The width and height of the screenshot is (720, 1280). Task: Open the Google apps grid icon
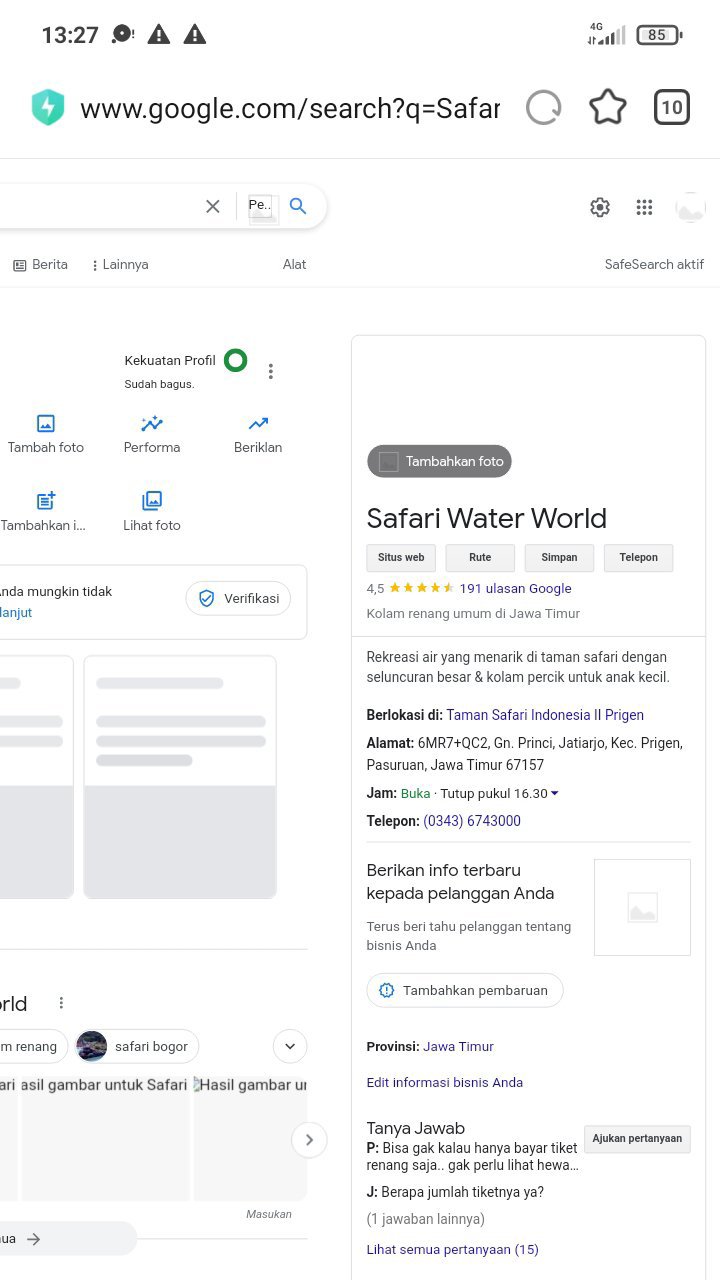645,207
